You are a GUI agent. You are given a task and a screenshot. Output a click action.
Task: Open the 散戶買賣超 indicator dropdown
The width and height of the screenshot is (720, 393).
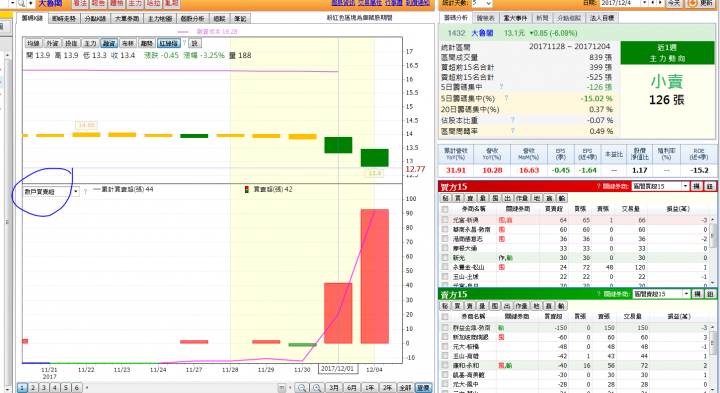(76, 191)
